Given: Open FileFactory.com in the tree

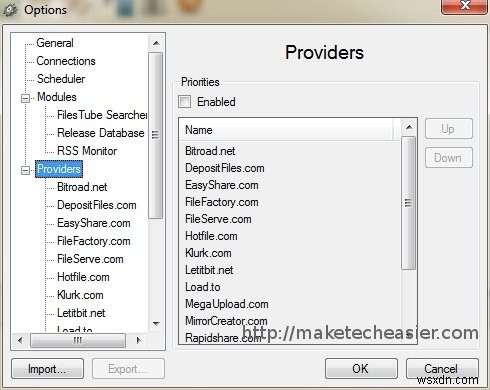Looking at the screenshot, I should [94, 241].
